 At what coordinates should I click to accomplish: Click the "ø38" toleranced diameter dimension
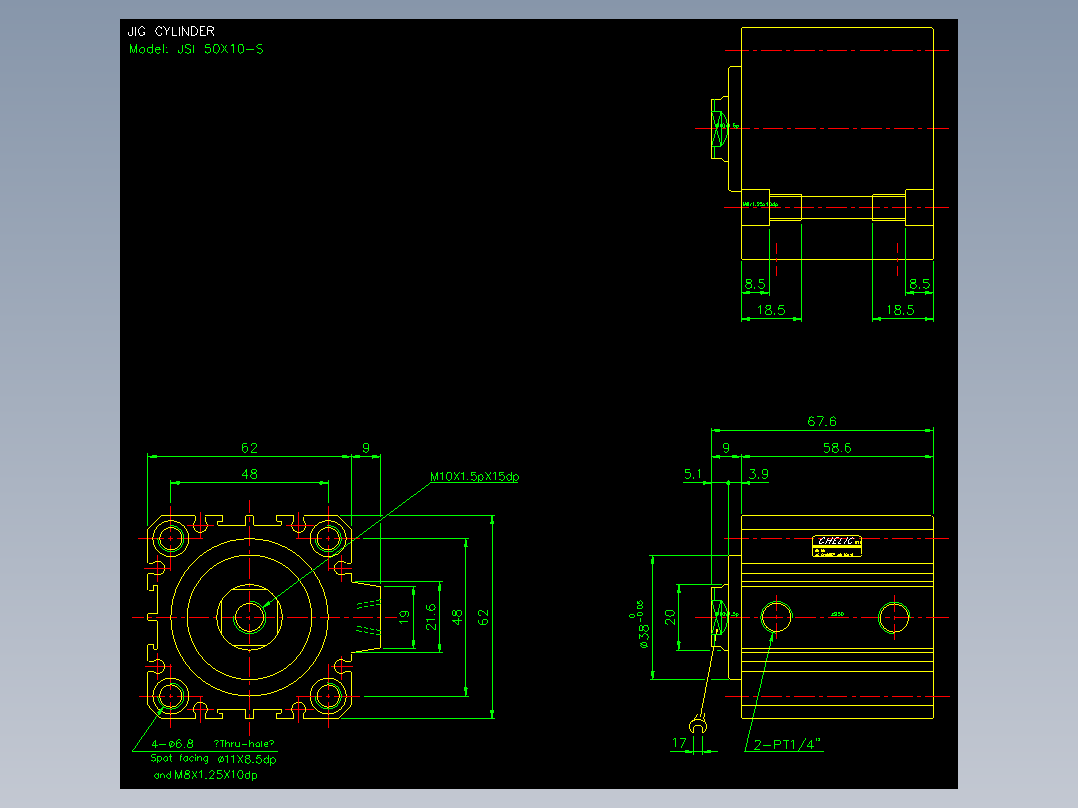pyautogui.click(x=641, y=624)
